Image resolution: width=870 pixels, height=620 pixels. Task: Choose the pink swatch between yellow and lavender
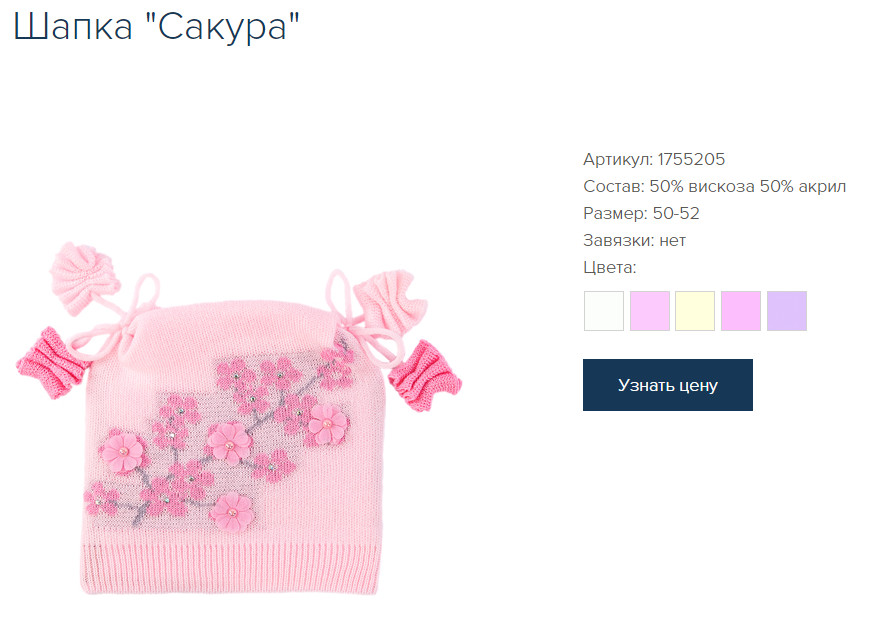click(x=741, y=311)
